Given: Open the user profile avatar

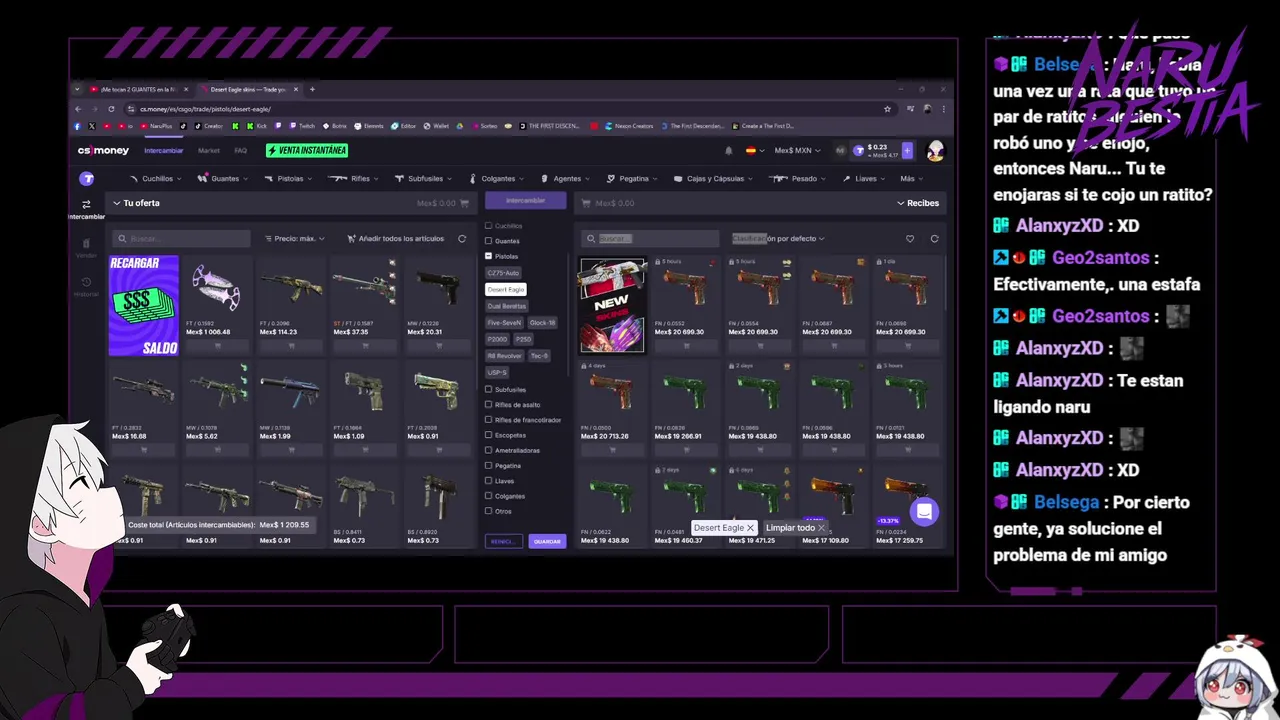Looking at the screenshot, I should 935,151.
